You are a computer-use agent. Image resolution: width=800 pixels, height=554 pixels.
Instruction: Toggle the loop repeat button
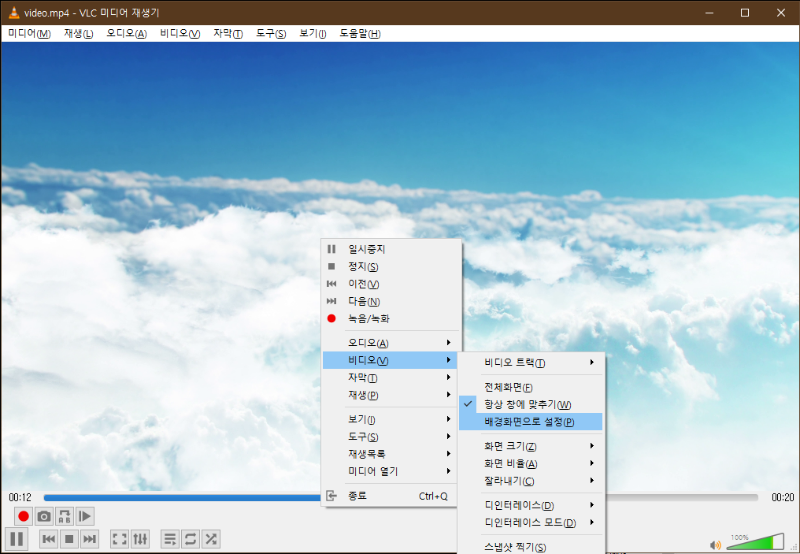[x=190, y=539]
